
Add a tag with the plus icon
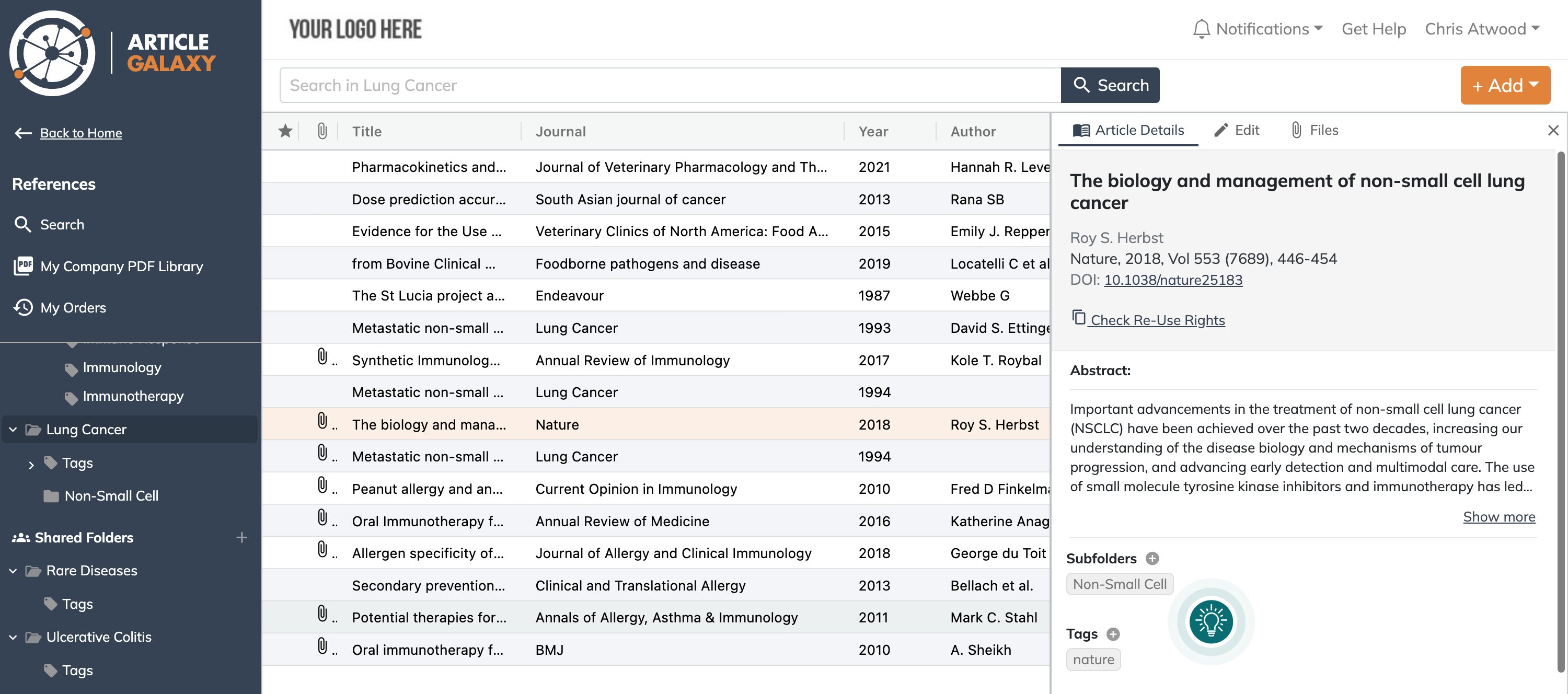(1113, 634)
